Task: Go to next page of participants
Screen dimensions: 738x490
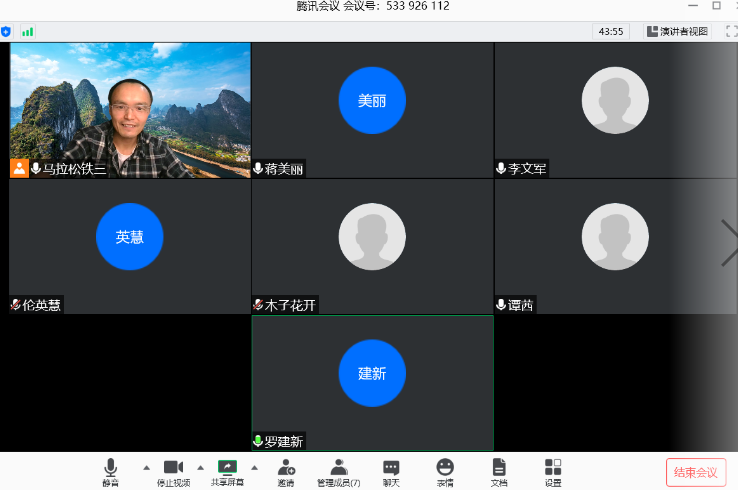Action: [728, 243]
